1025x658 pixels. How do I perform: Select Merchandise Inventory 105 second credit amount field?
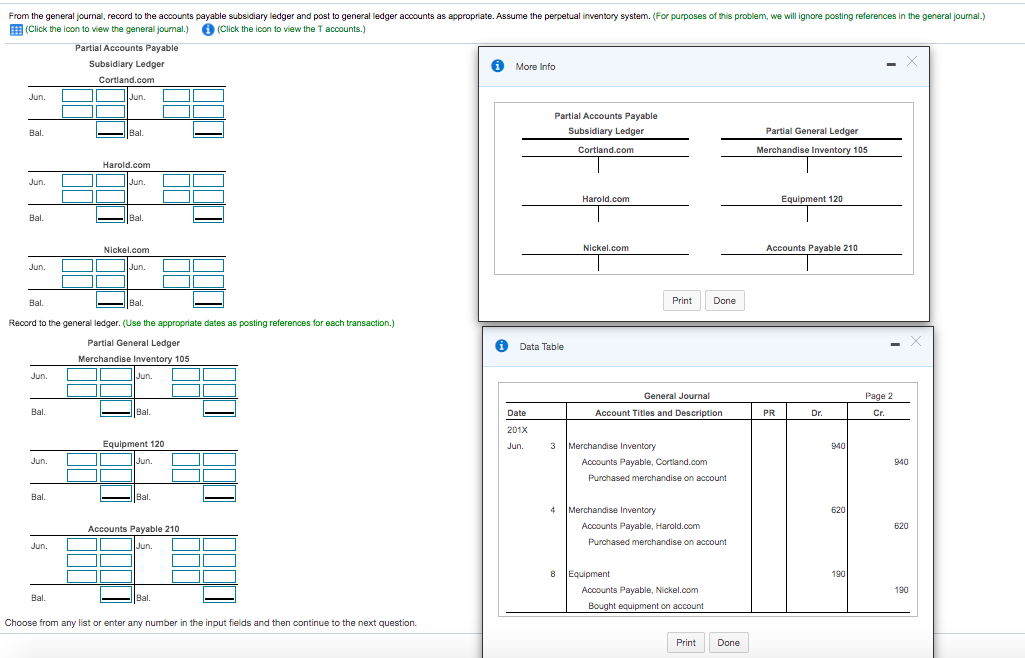tap(219, 390)
